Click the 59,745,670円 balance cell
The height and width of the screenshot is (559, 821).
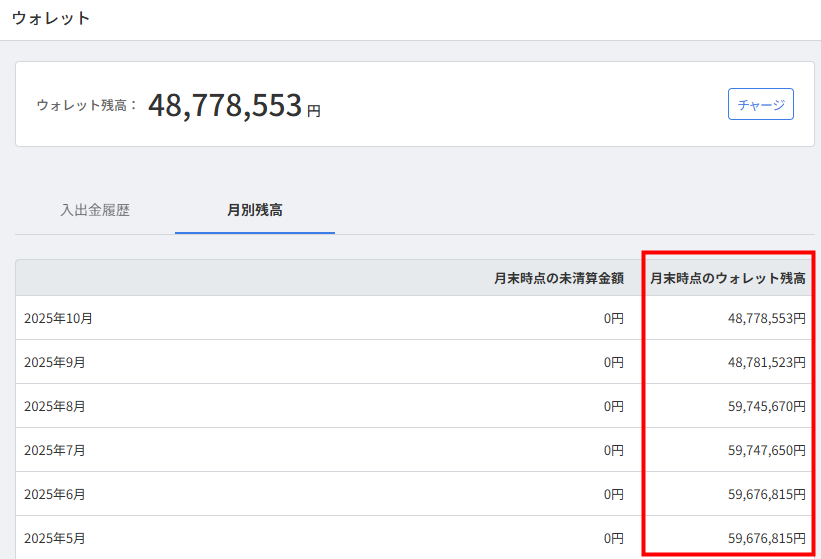pyautogui.click(x=766, y=407)
